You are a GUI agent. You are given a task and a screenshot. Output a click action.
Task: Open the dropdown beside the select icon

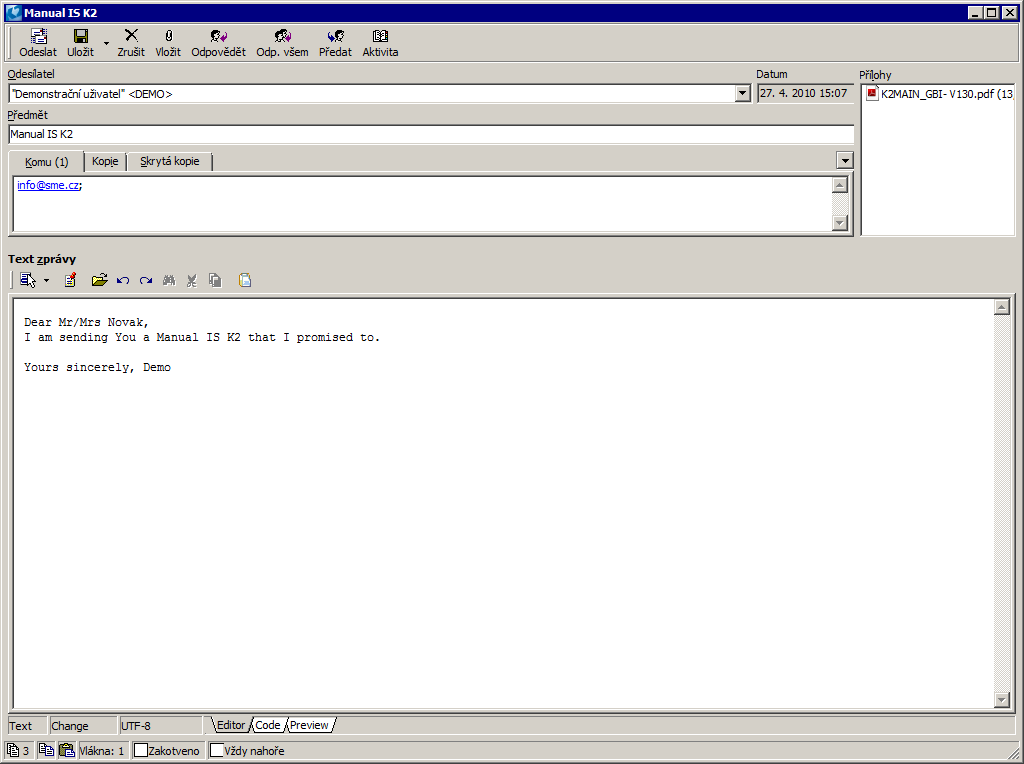pyautogui.click(x=46, y=281)
